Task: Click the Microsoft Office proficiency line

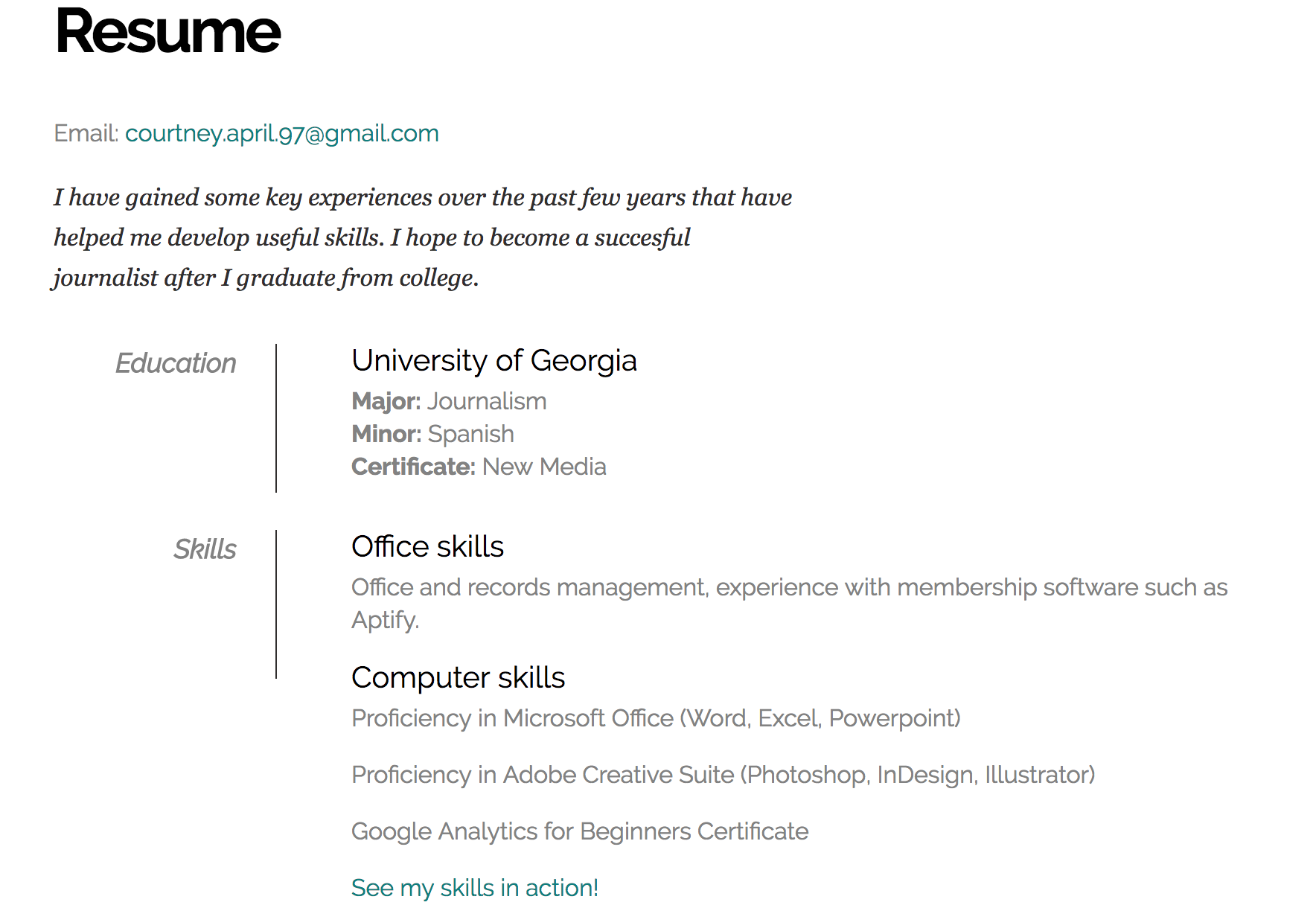Action: tap(656, 718)
